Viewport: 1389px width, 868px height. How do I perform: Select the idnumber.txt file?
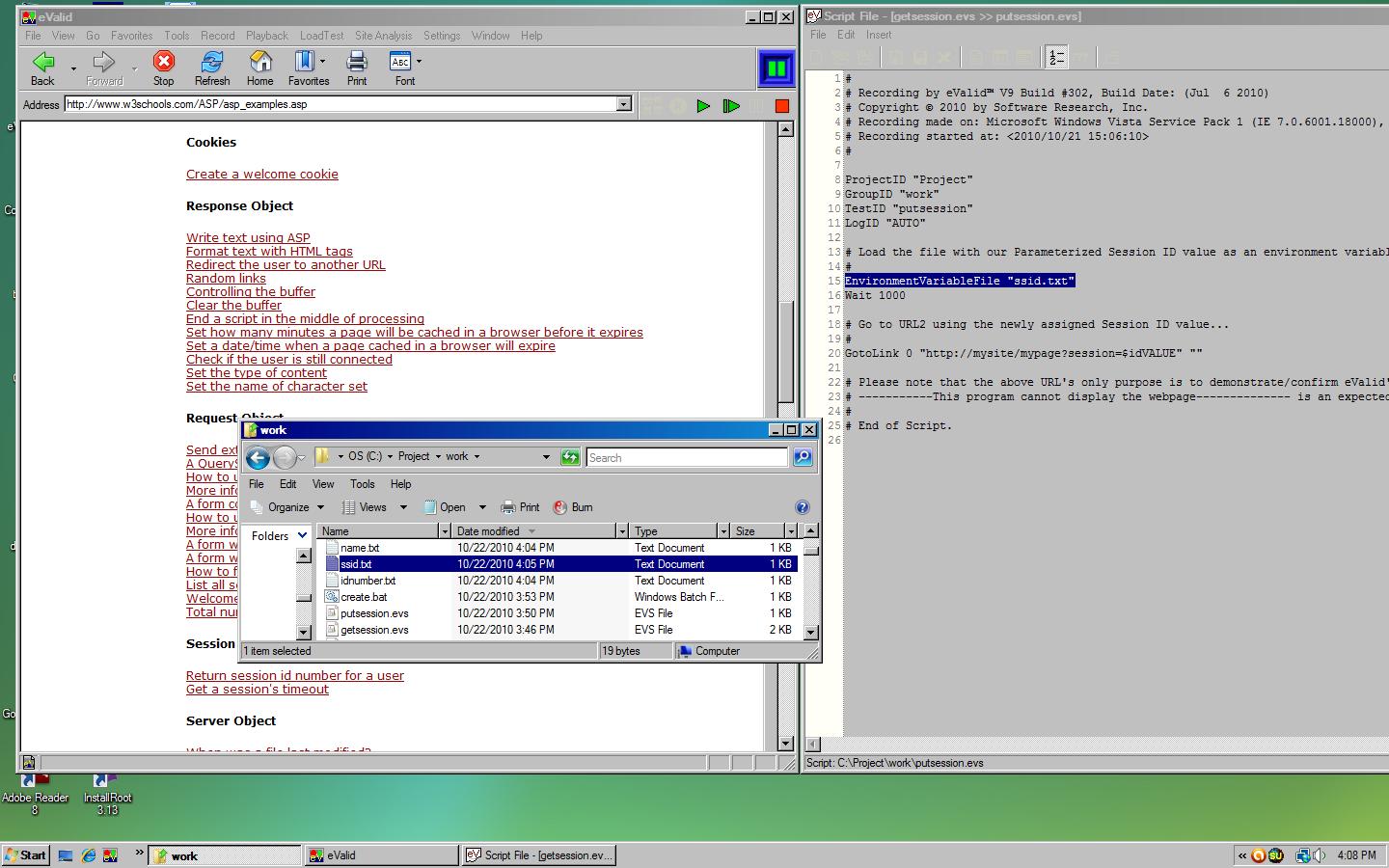368,581
